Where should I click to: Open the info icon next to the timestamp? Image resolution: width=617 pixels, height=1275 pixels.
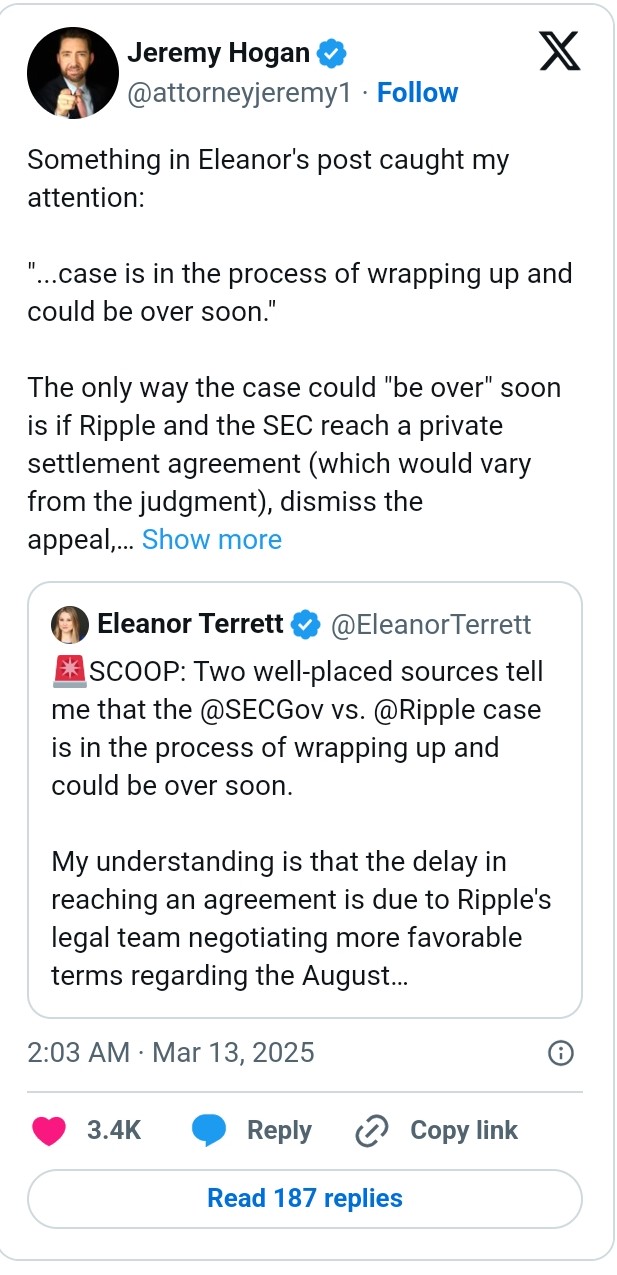[x=561, y=1053]
